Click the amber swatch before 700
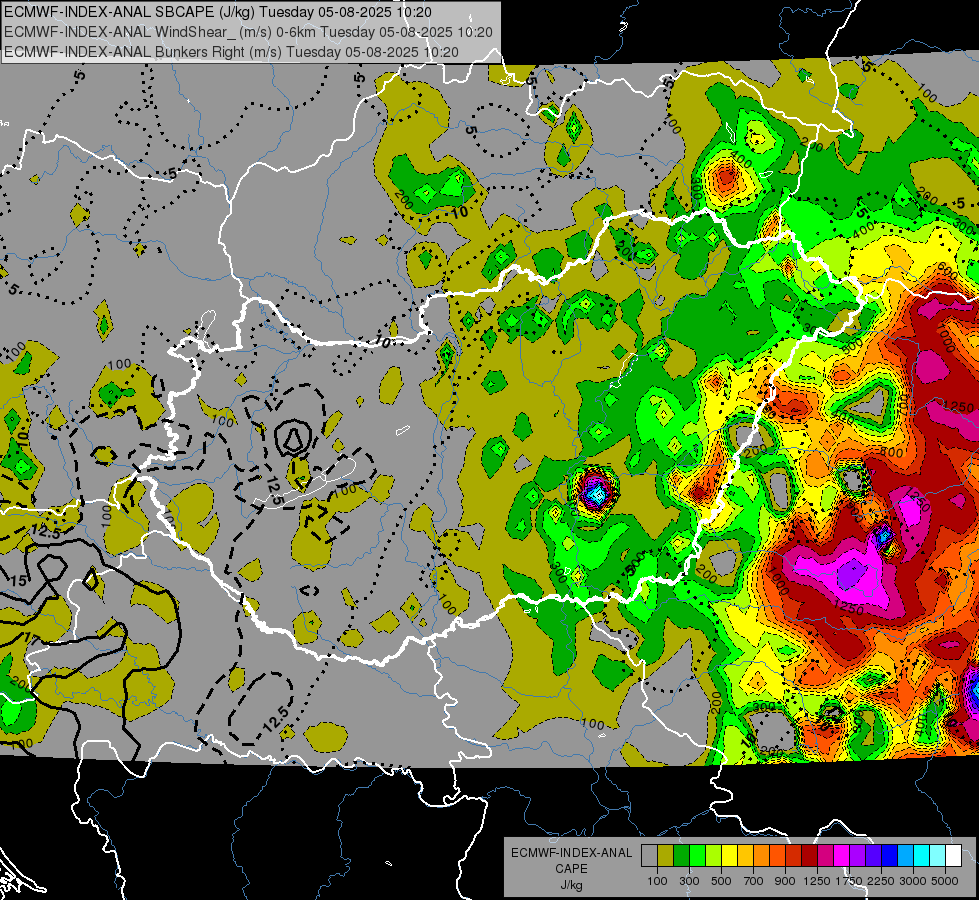Viewport: 979px width, 900px height. point(745,856)
